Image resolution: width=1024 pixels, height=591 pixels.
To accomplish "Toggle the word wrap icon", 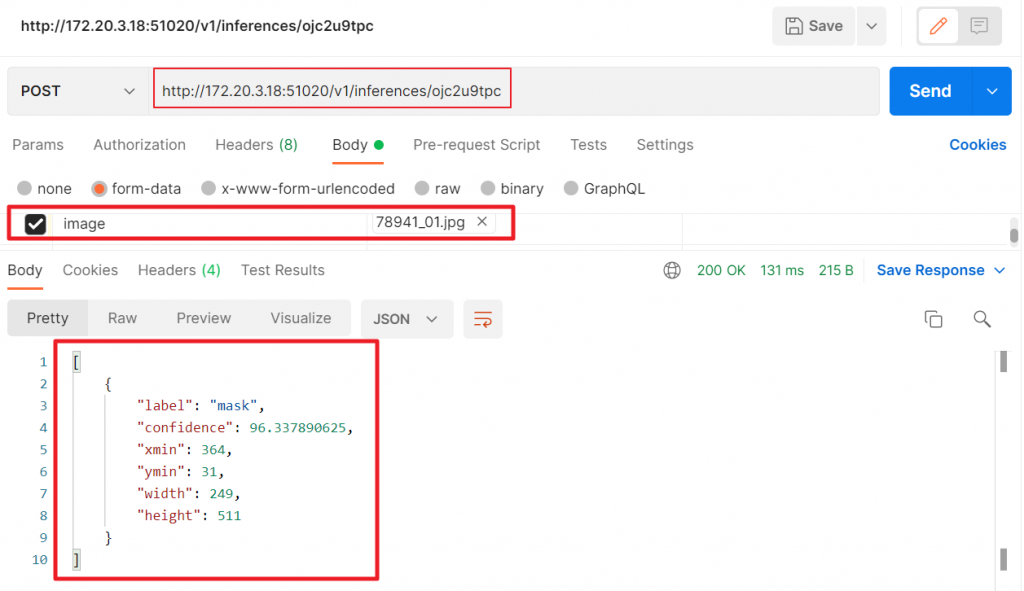I will (483, 319).
